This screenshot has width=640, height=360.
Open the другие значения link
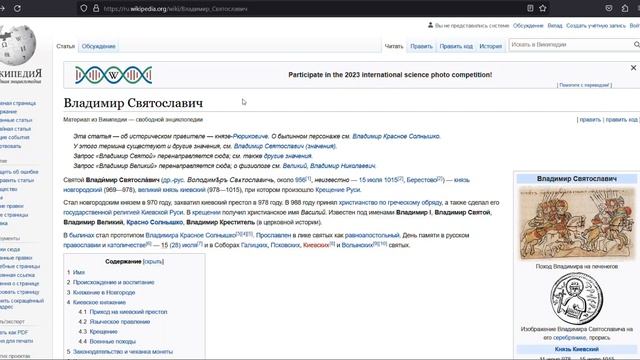(287, 156)
